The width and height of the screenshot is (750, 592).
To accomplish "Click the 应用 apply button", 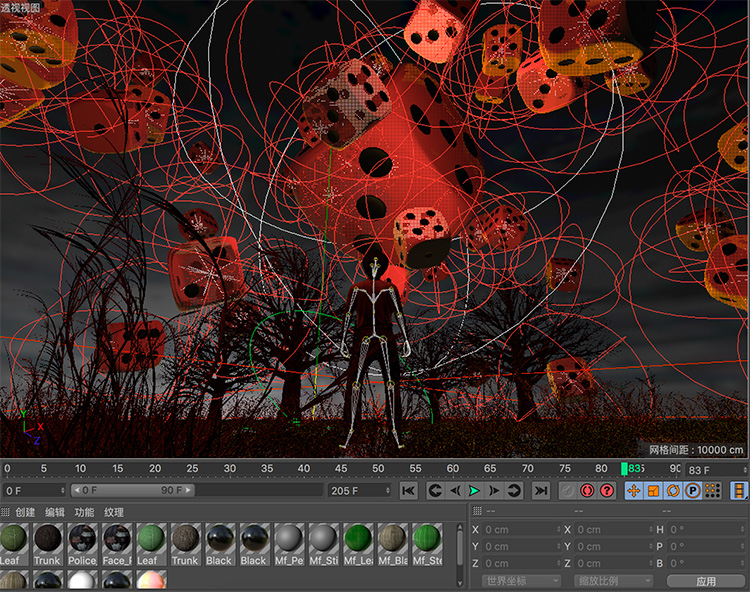I will click(x=706, y=581).
